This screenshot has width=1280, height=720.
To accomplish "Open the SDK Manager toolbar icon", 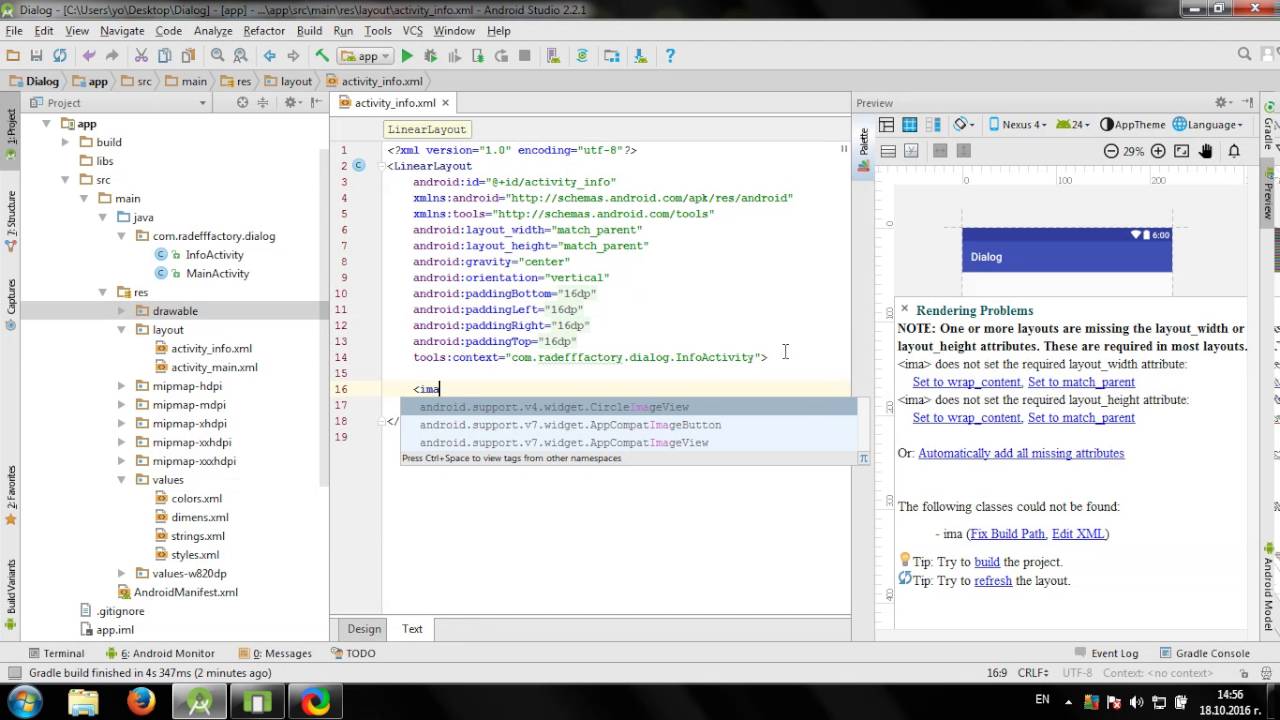I will (x=640, y=56).
